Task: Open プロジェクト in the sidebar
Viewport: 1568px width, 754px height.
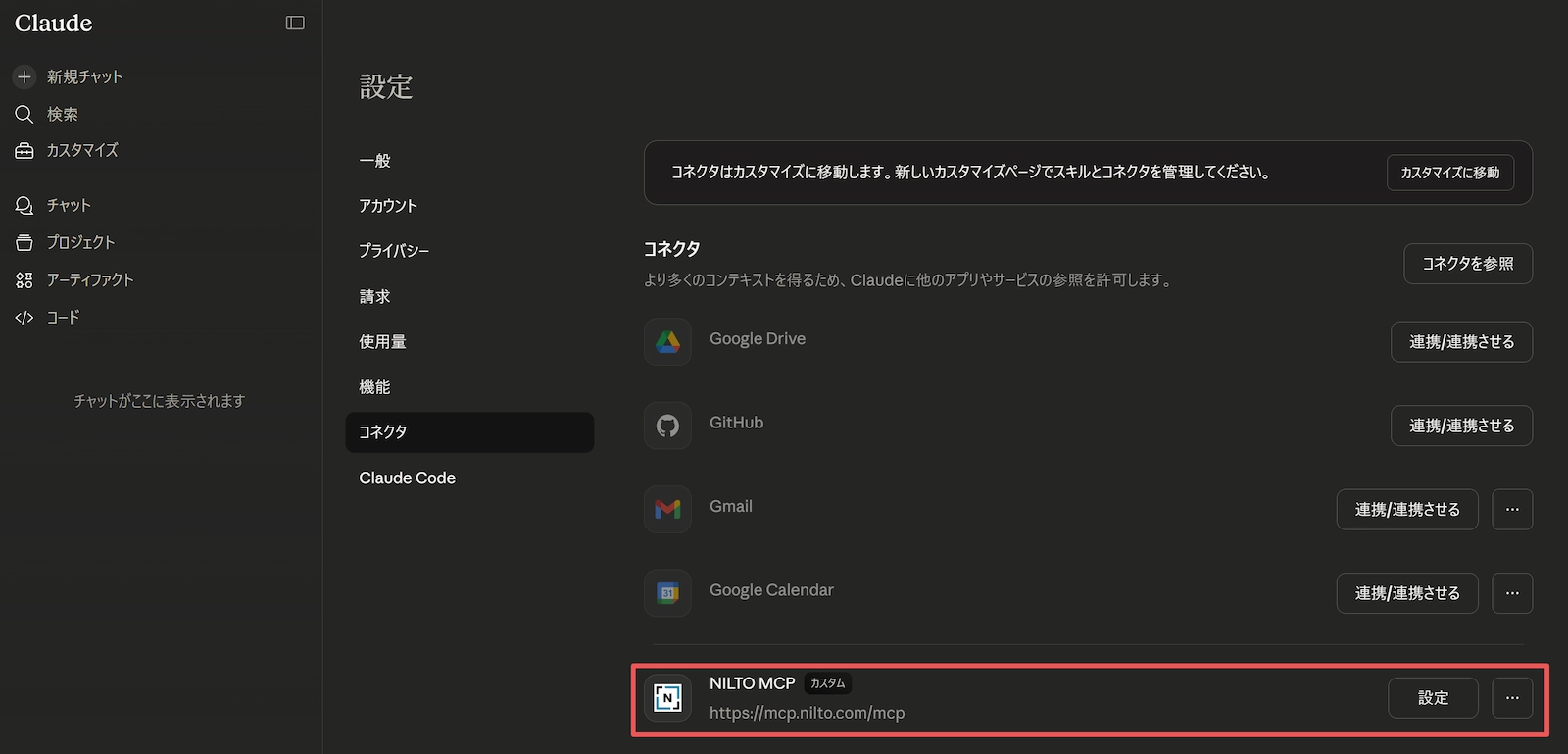Action: 80,242
